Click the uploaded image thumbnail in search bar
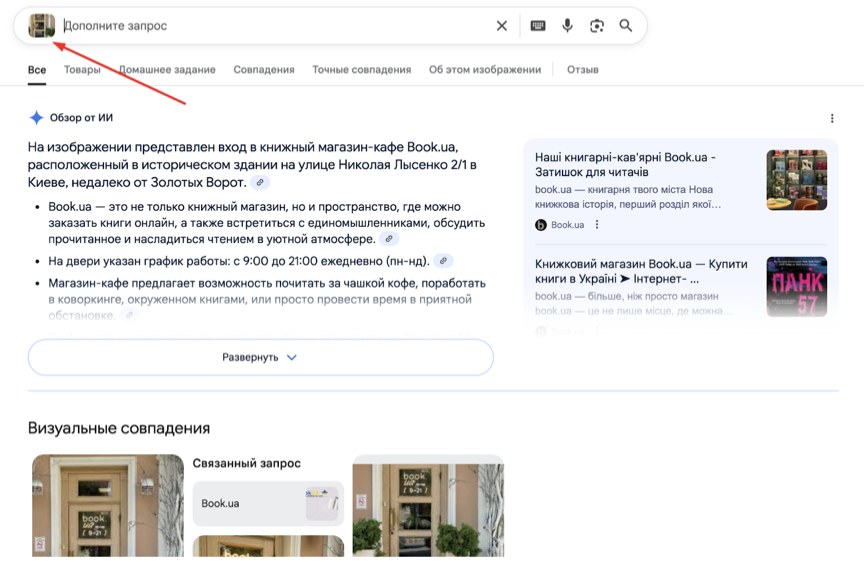Image resolution: width=864 pixels, height=578 pixels. click(42, 25)
